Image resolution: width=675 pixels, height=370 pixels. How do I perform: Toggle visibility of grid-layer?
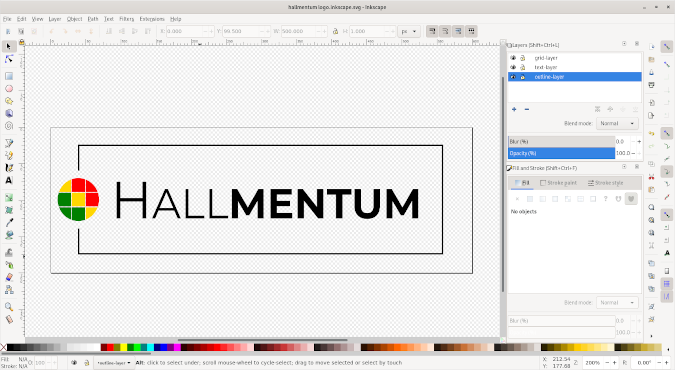point(513,58)
